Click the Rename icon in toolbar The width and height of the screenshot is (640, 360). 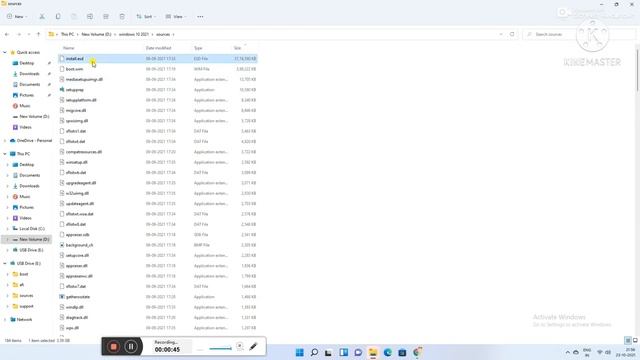coord(90,17)
